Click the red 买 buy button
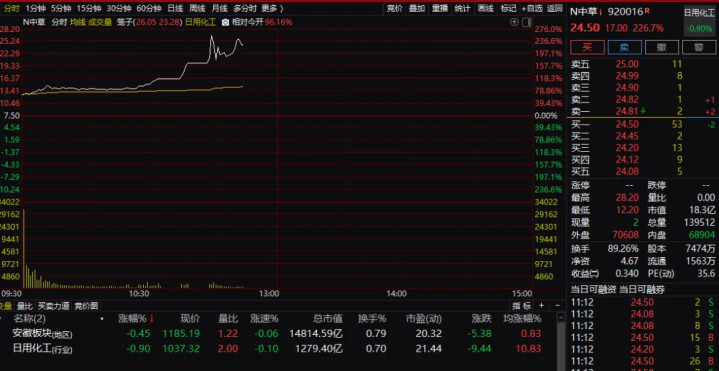Screen dimensions: 719x371 587,47
